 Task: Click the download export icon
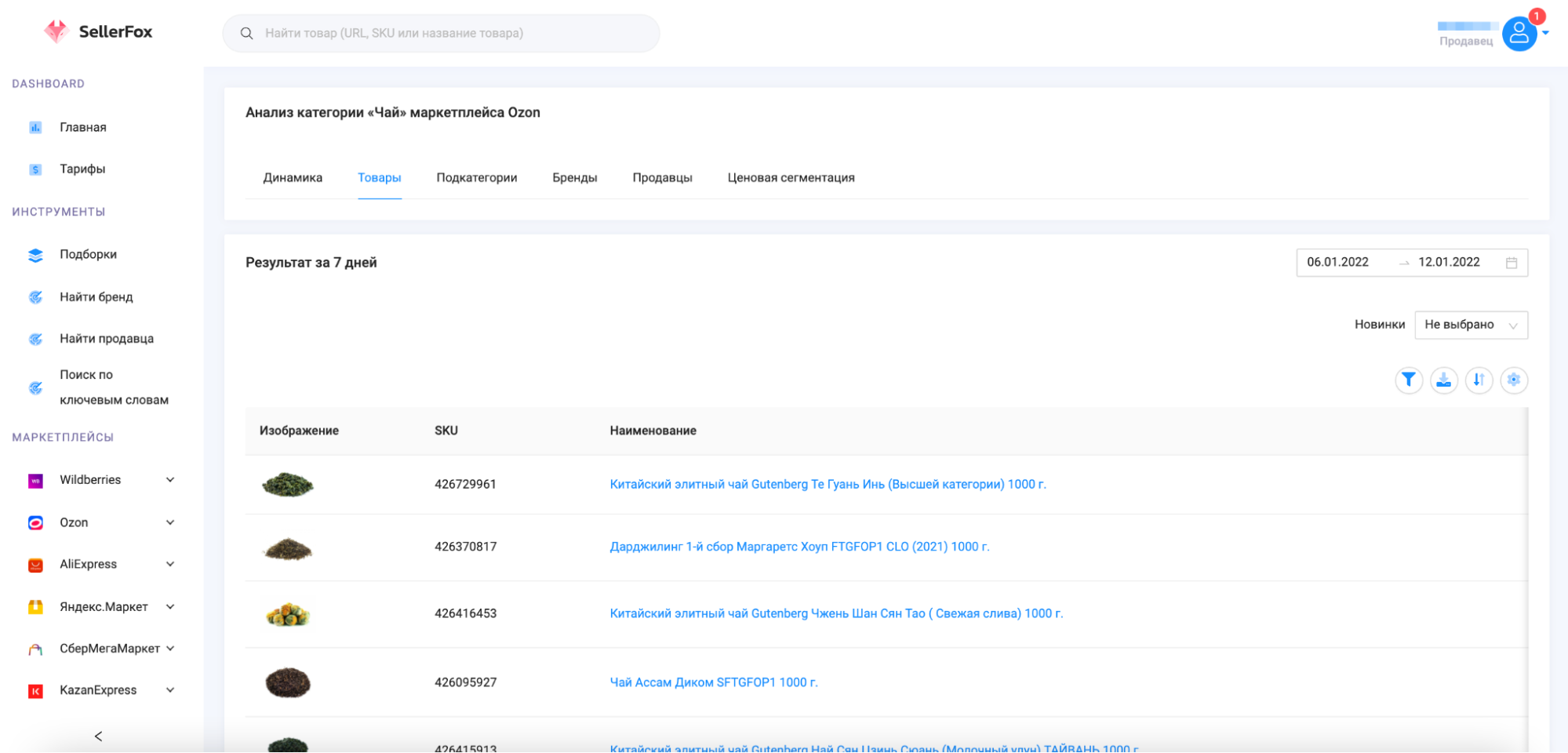tap(1444, 380)
